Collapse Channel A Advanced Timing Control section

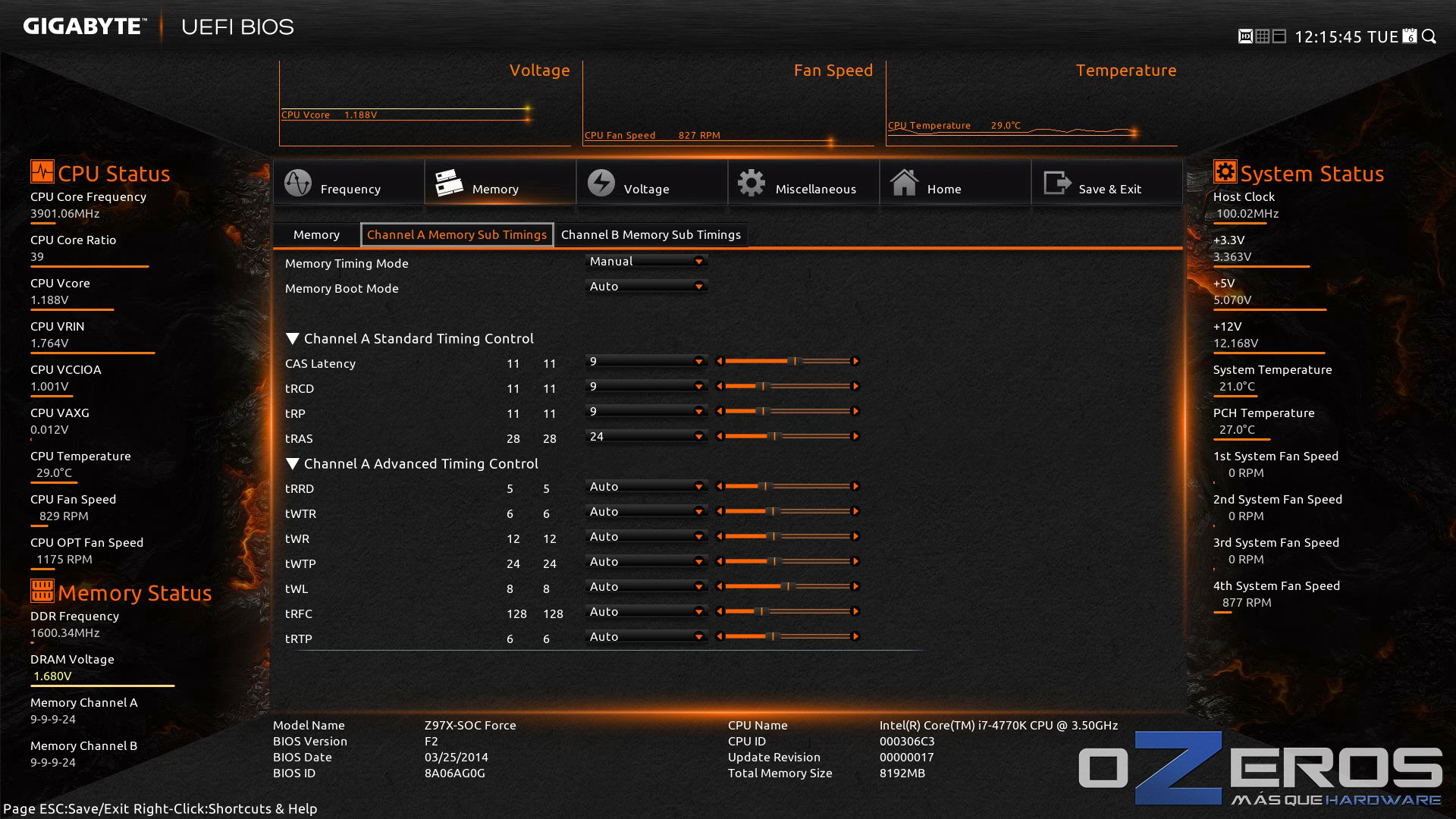click(x=293, y=464)
